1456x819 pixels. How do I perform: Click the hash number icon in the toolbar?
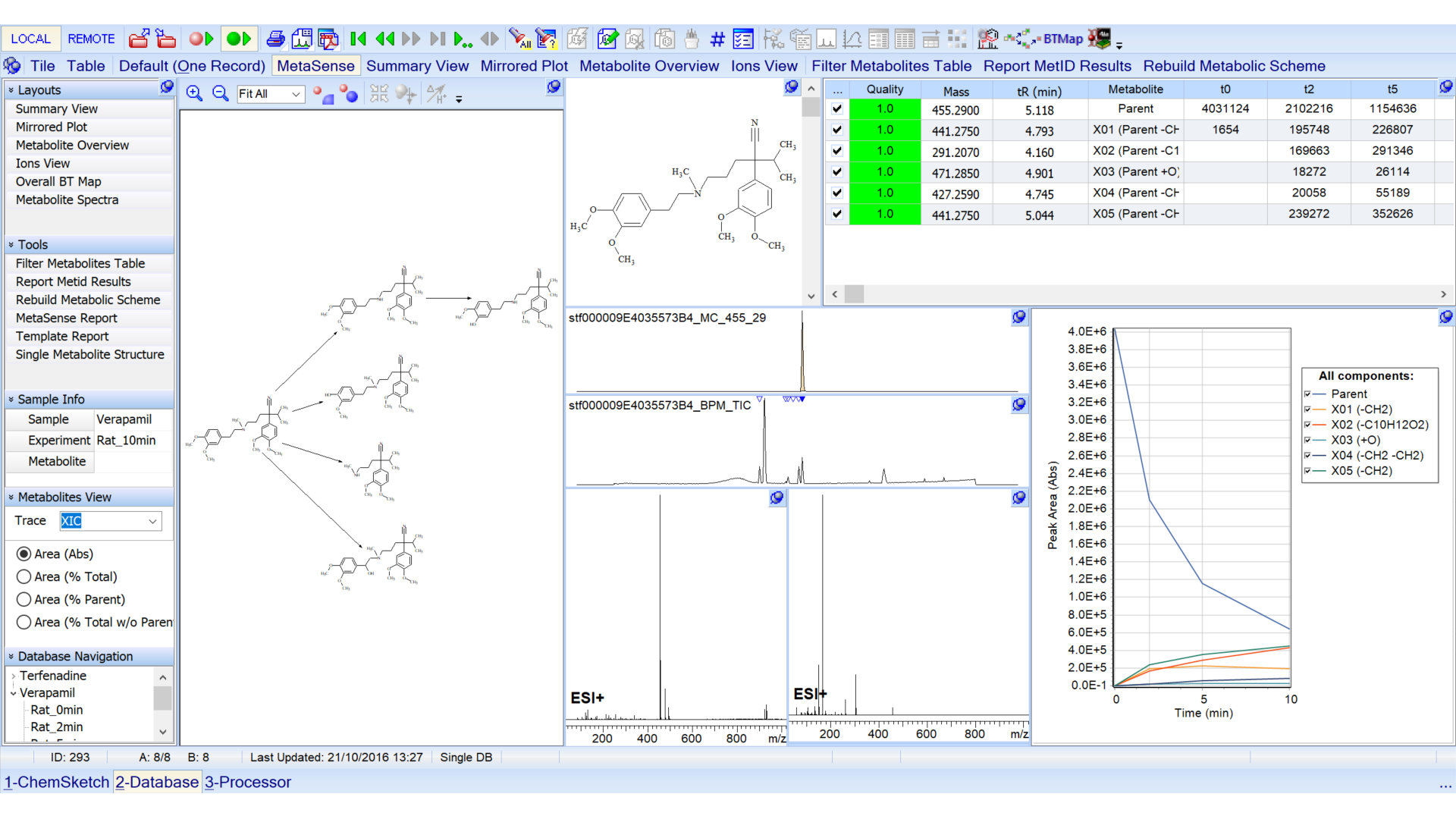pos(717,39)
